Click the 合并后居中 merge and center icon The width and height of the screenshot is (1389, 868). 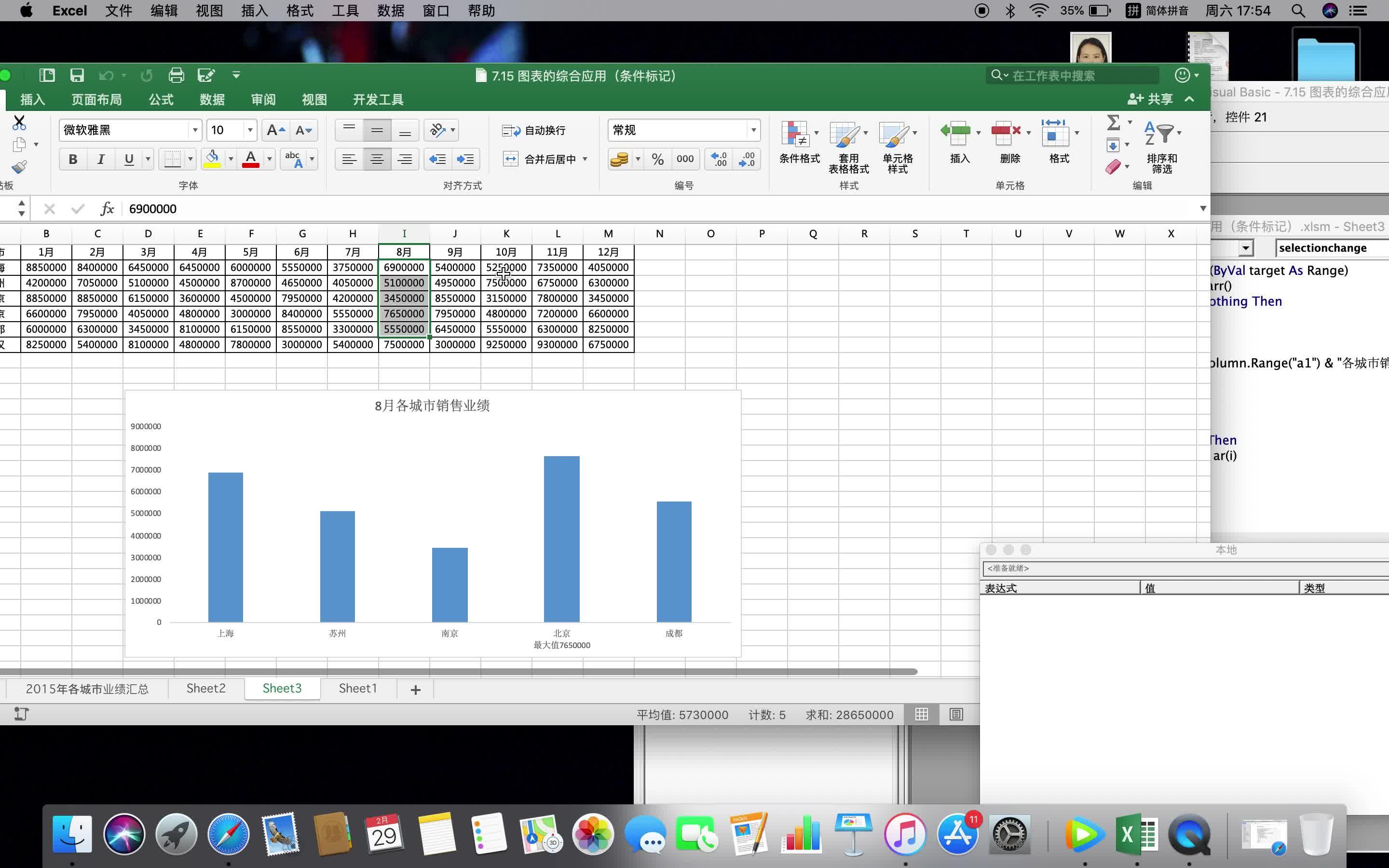click(542, 159)
